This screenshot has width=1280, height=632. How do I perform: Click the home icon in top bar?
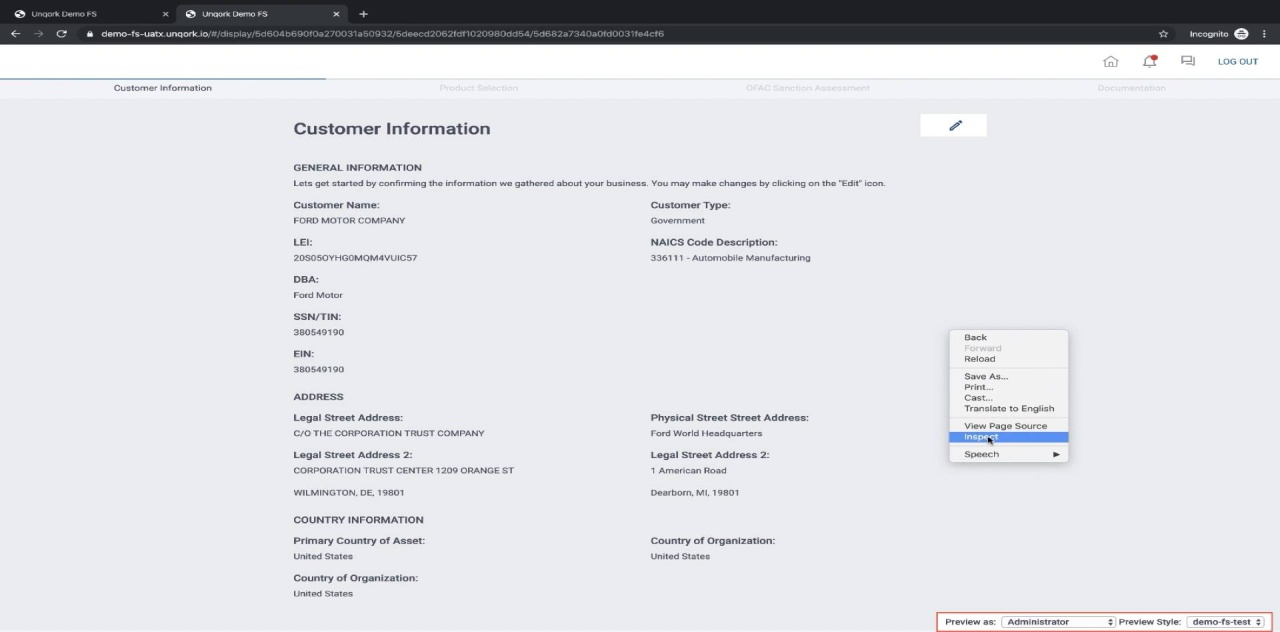click(x=1110, y=62)
